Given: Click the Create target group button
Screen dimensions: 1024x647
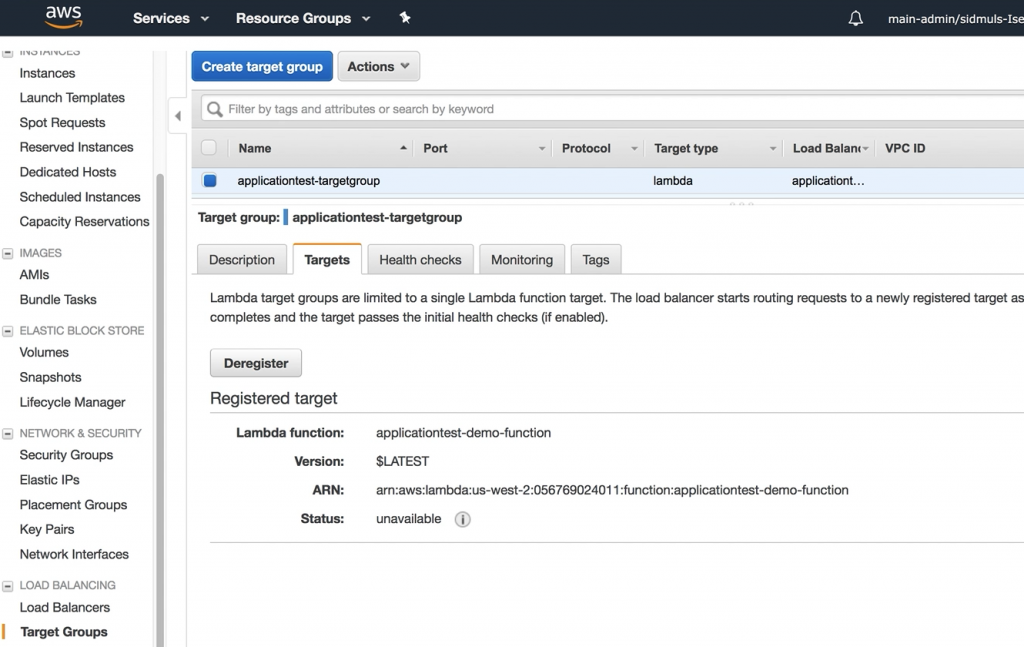Looking at the screenshot, I should point(261,66).
